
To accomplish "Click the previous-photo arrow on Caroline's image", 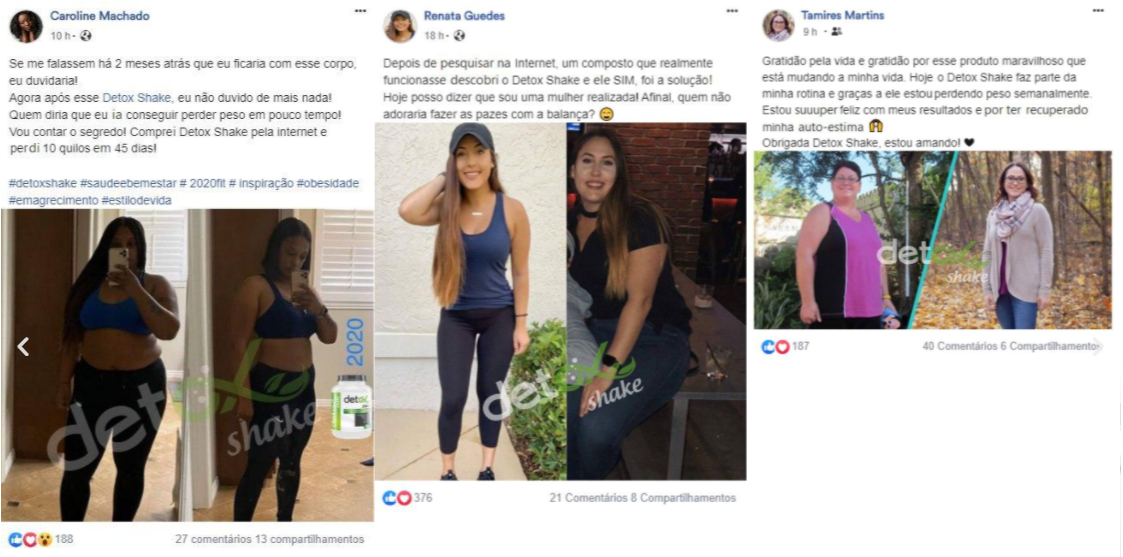I will 23,347.
